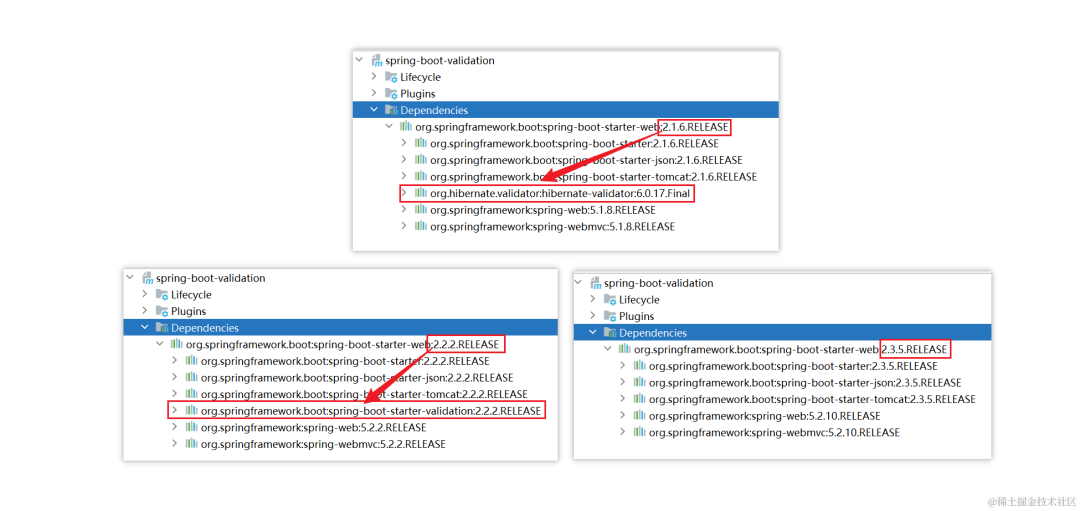Click the library icon beside spring-webmvc:5.2.2.RELEASE

[x=191, y=444]
